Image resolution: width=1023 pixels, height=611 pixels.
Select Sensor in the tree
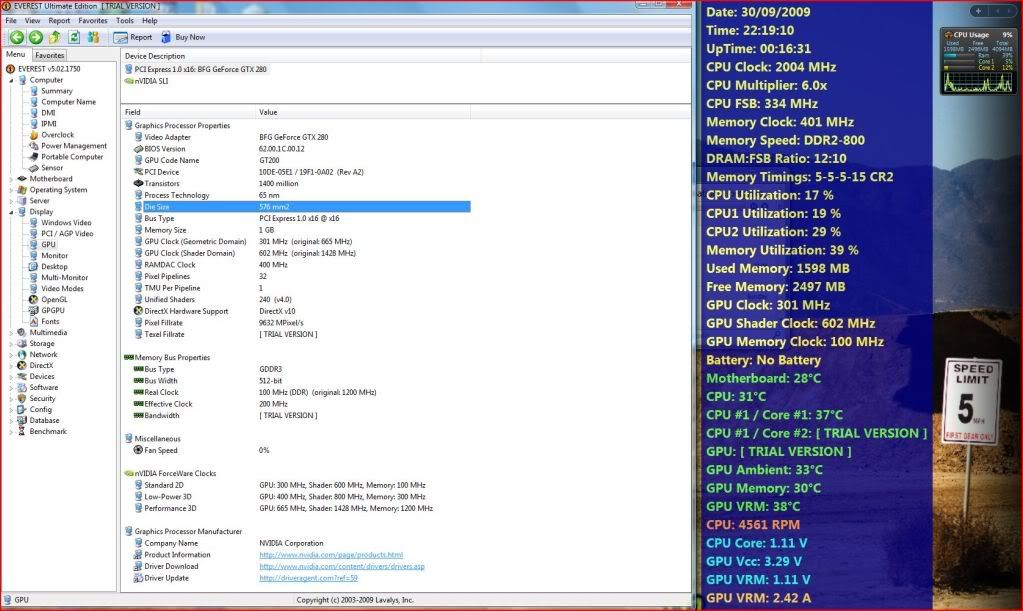pos(52,168)
